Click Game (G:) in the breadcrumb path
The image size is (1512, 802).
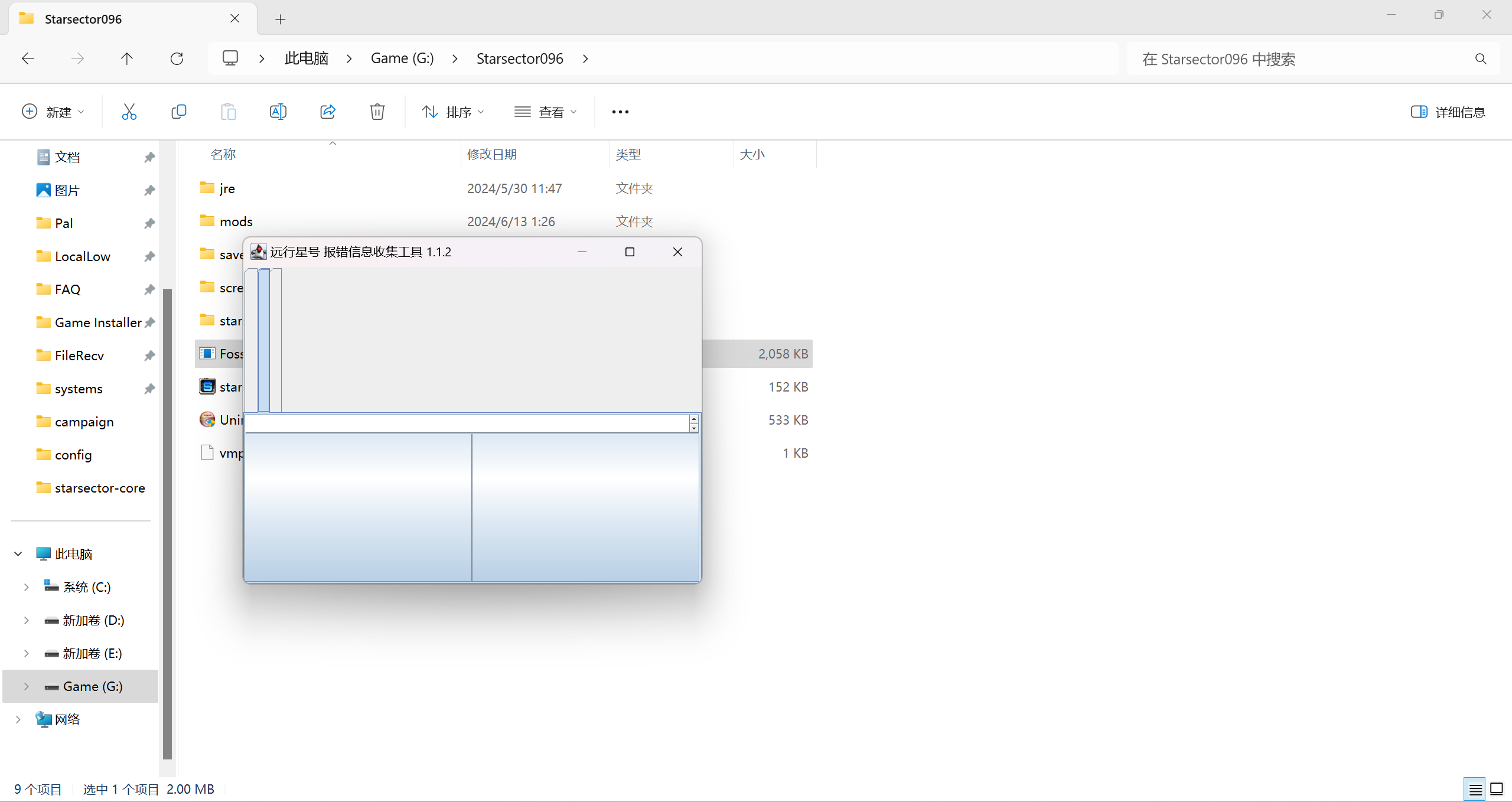pyautogui.click(x=402, y=58)
